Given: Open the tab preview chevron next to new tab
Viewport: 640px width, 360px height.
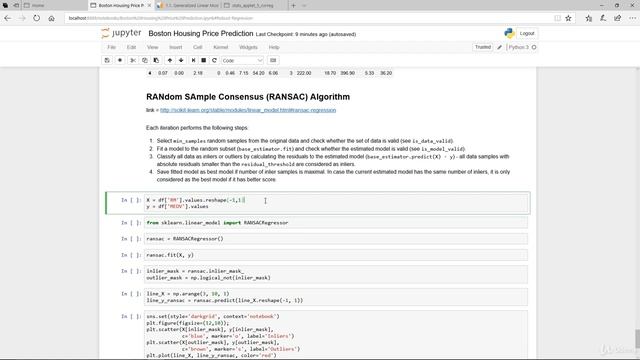Looking at the screenshot, I should click(x=304, y=6).
